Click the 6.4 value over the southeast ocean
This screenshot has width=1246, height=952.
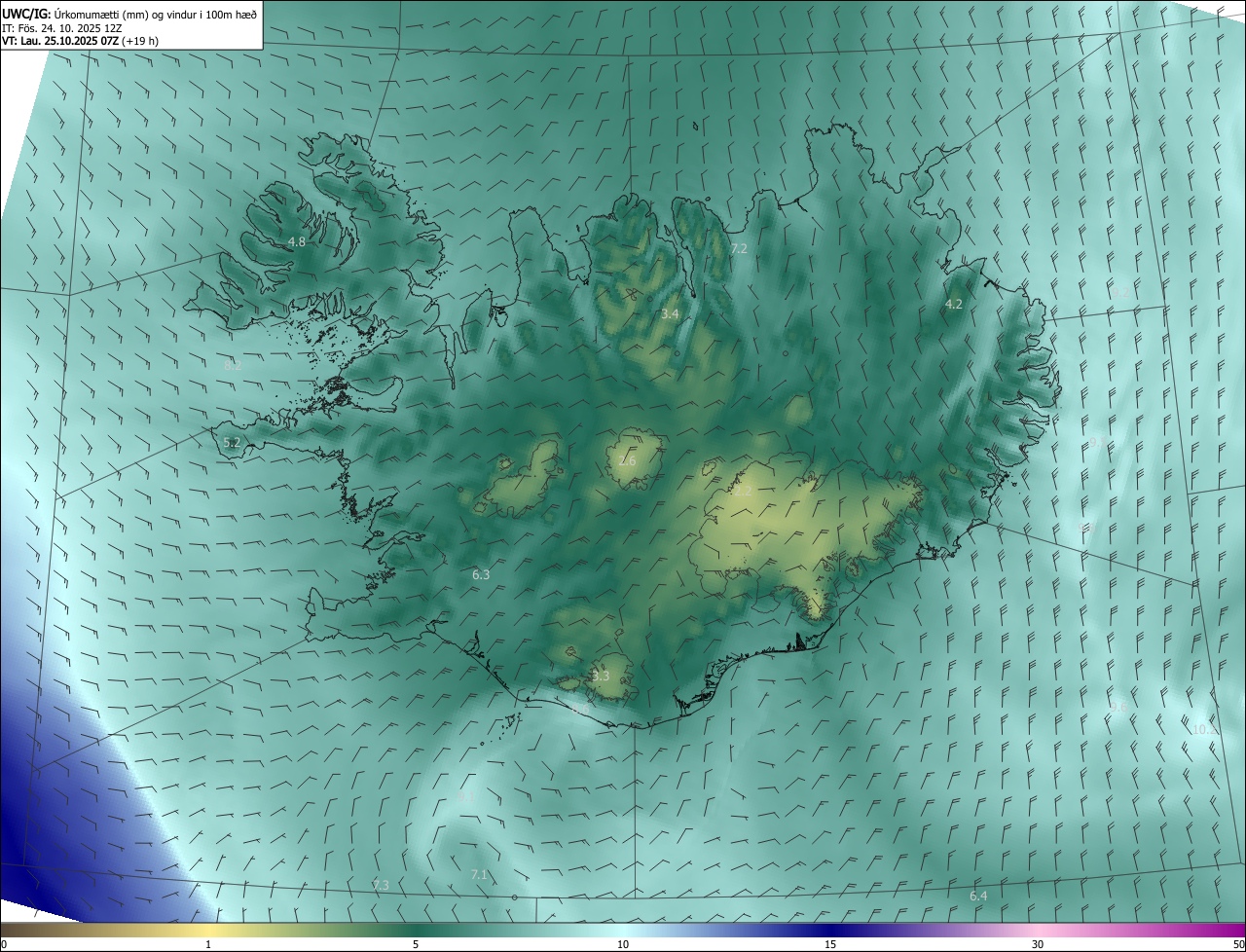tap(978, 896)
